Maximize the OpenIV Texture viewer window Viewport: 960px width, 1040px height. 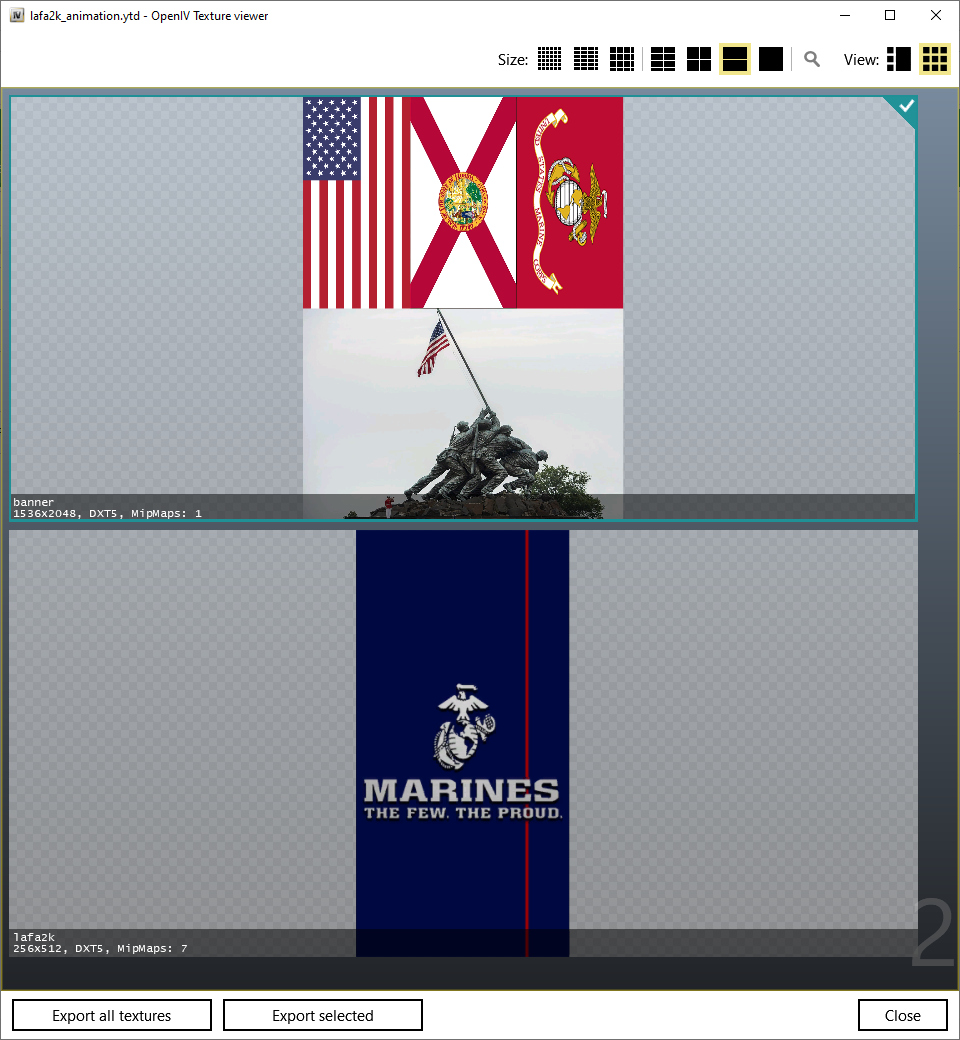890,15
